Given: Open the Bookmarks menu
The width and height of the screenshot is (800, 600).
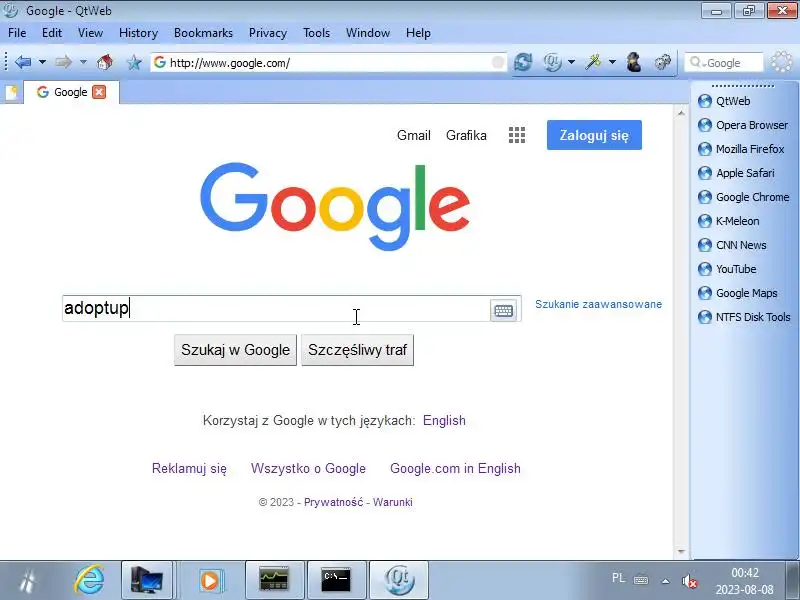Looking at the screenshot, I should 203,33.
